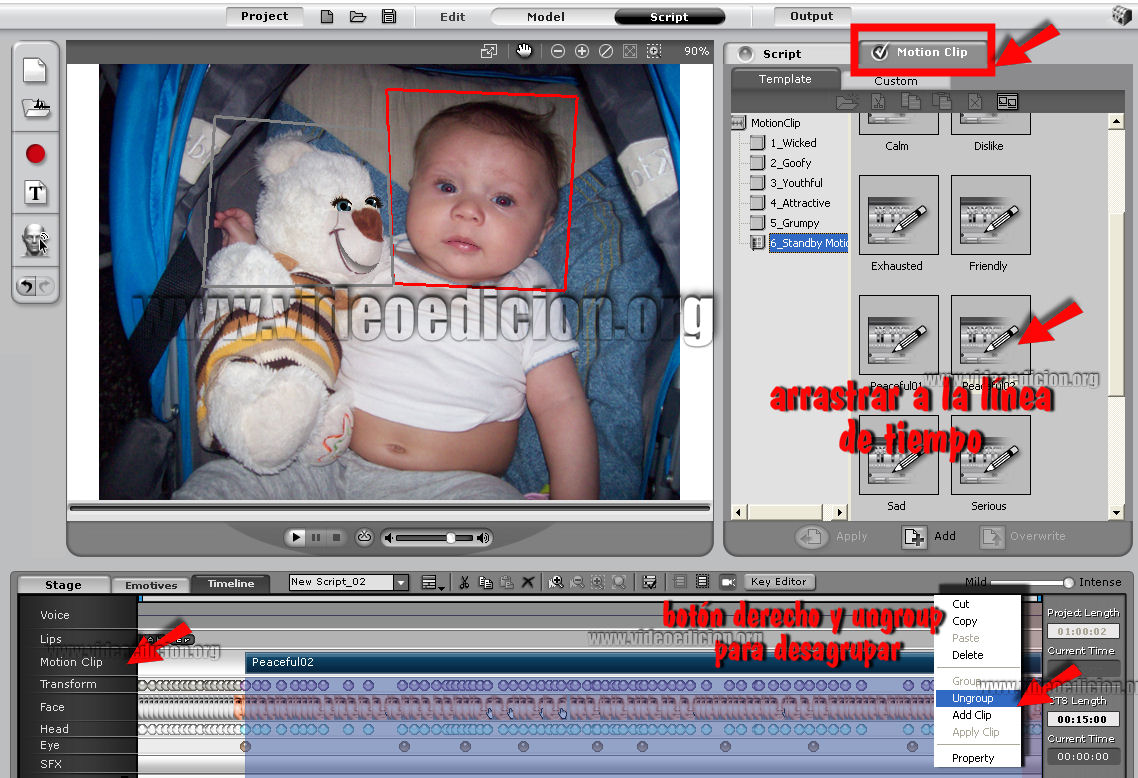
Task: Click the red Record button in left toolbar
Action: pos(36,154)
